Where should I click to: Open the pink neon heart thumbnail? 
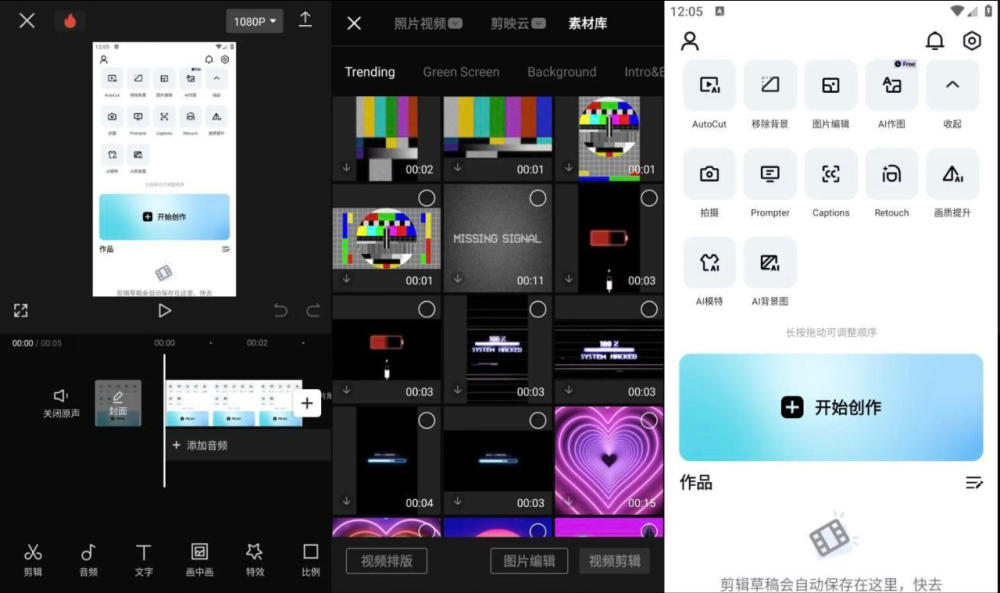point(608,461)
